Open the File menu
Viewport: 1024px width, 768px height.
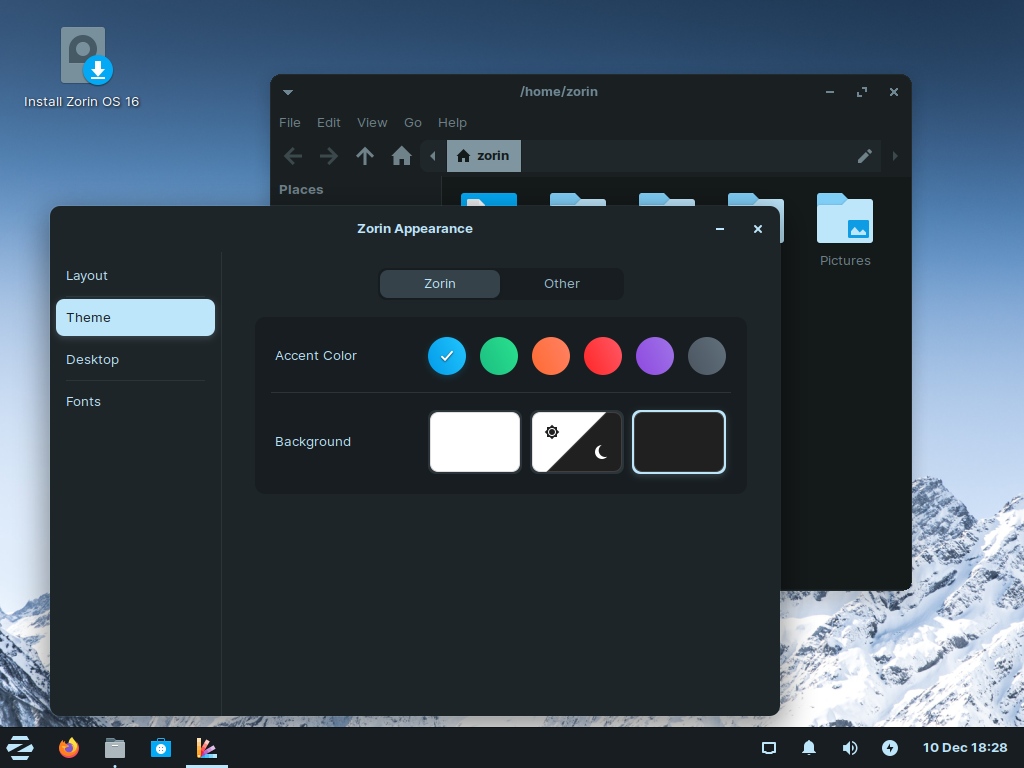[x=290, y=123]
